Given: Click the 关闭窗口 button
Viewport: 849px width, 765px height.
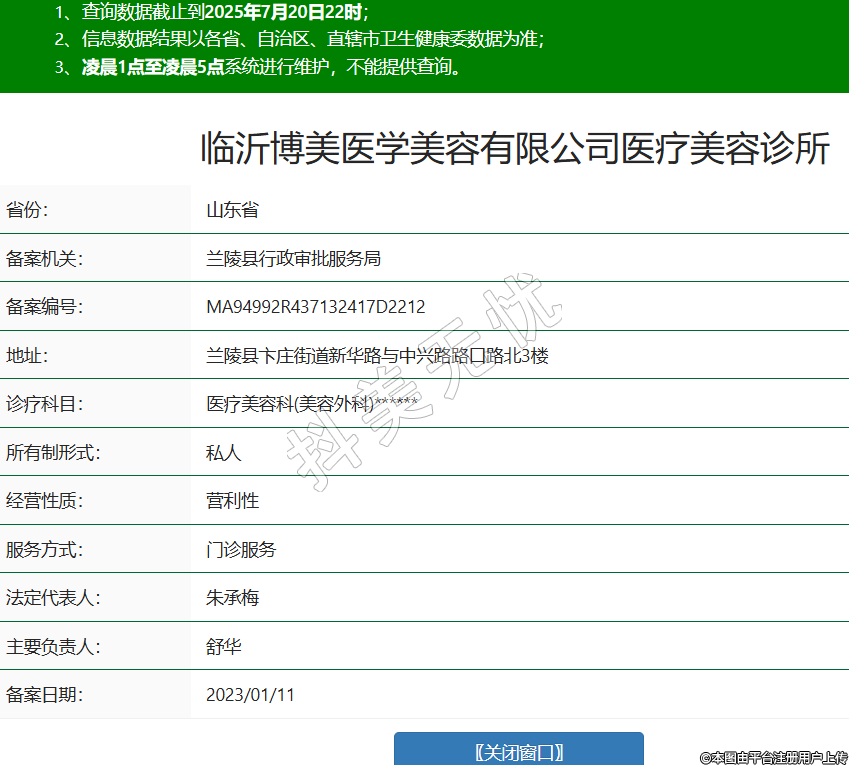Looking at the screenshot, I should pos(518,751).
